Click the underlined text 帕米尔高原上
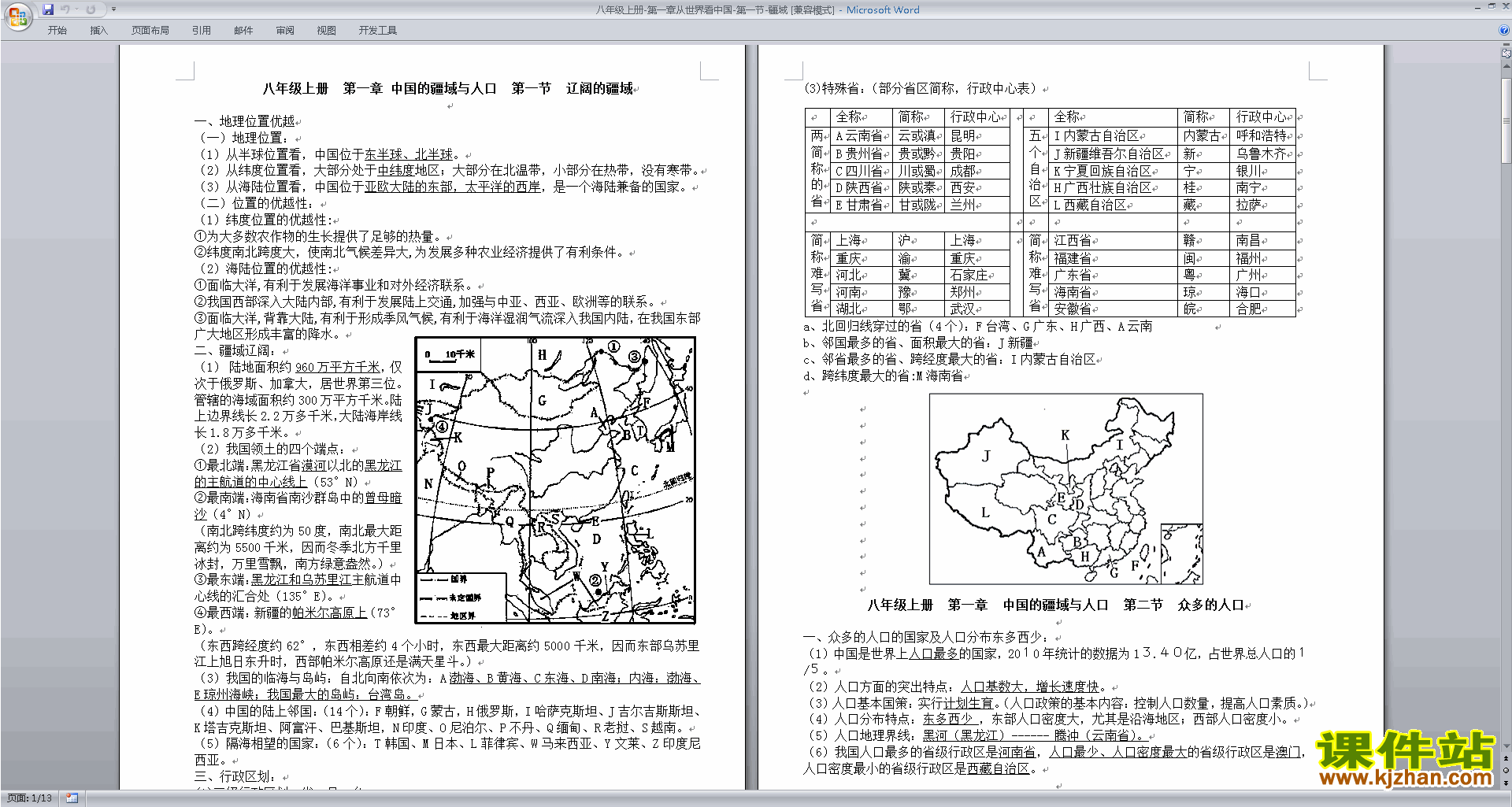Viewport: 1512px width, 807px height. (x=329, y=613)
